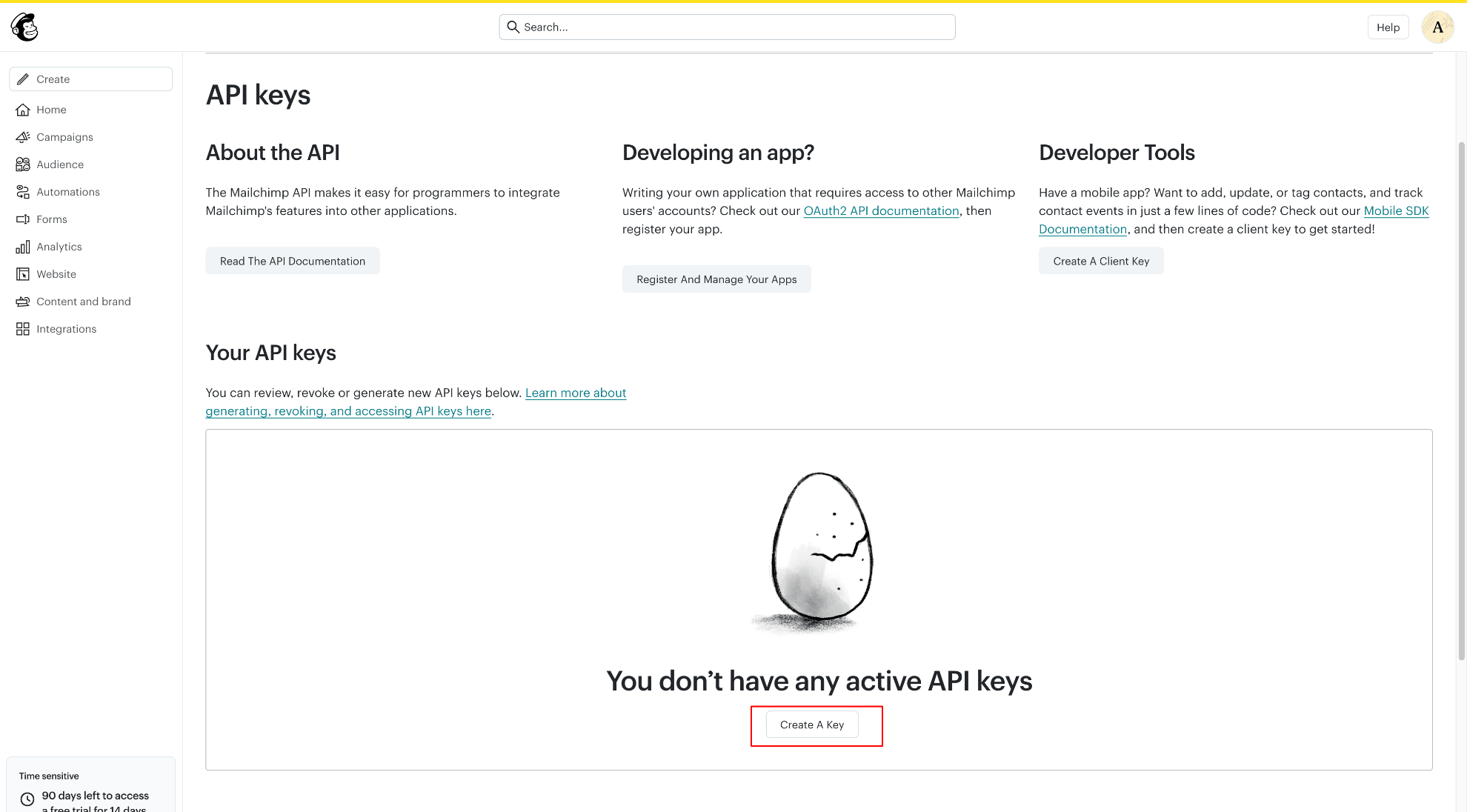The width and height of the screenshot is (1467, 812).
Task: Click Create A Client Key button
Action: click(x=1101, y=261)
